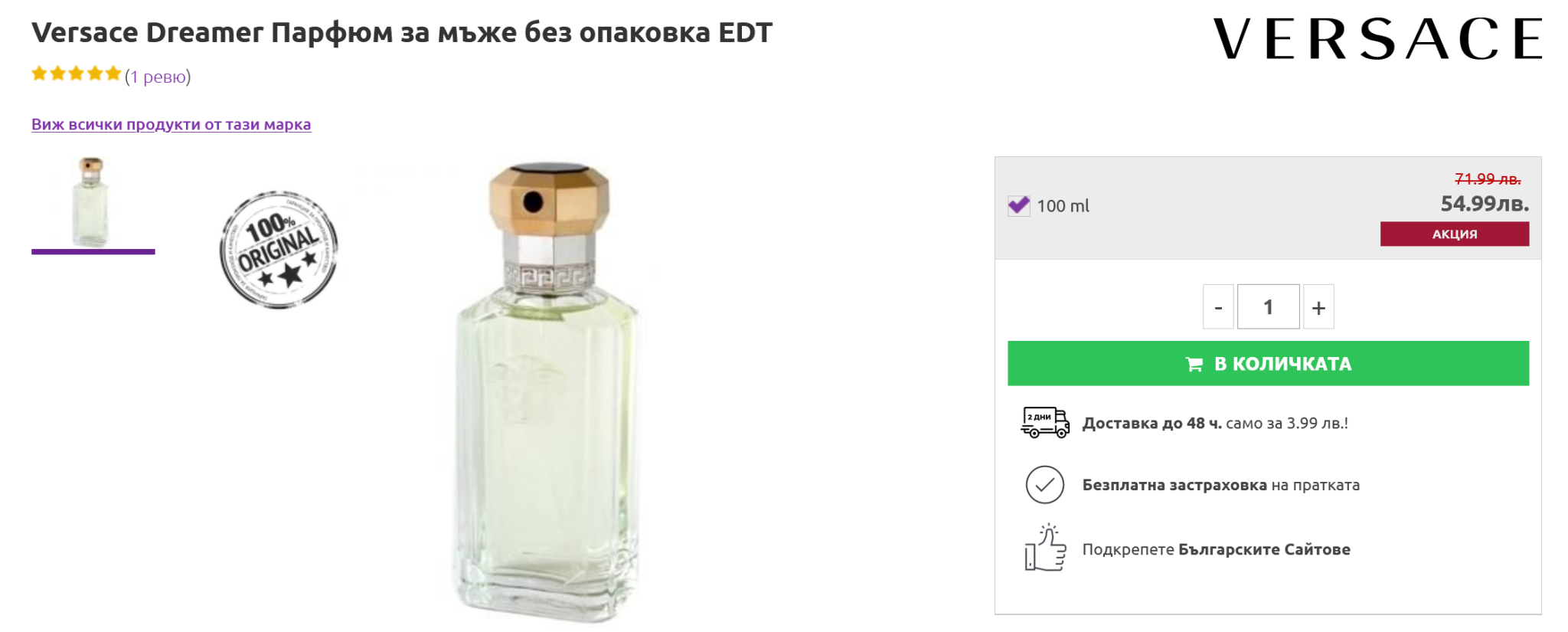Viewport: 1568px width, 632px height.
Task: Select the small perfume bottle thumbnail
Action: pos(92,202)
